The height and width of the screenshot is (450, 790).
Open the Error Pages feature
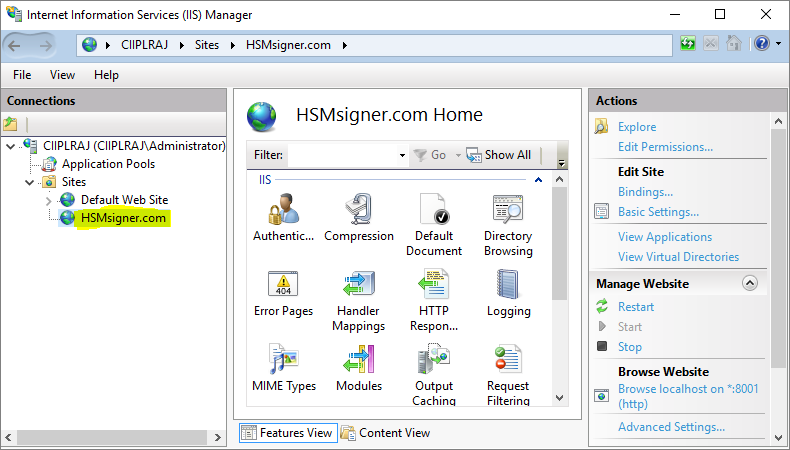coord(283,284)
